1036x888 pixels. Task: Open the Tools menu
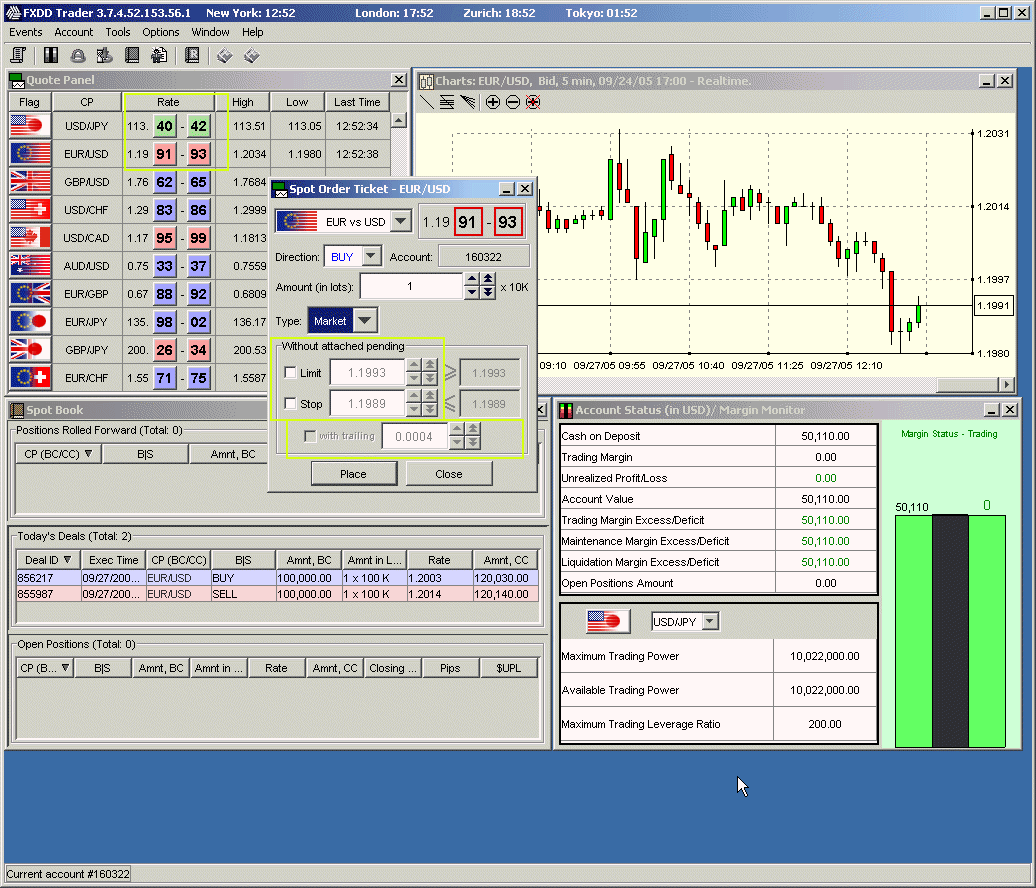pyautogui.click(x=118, y=32)
